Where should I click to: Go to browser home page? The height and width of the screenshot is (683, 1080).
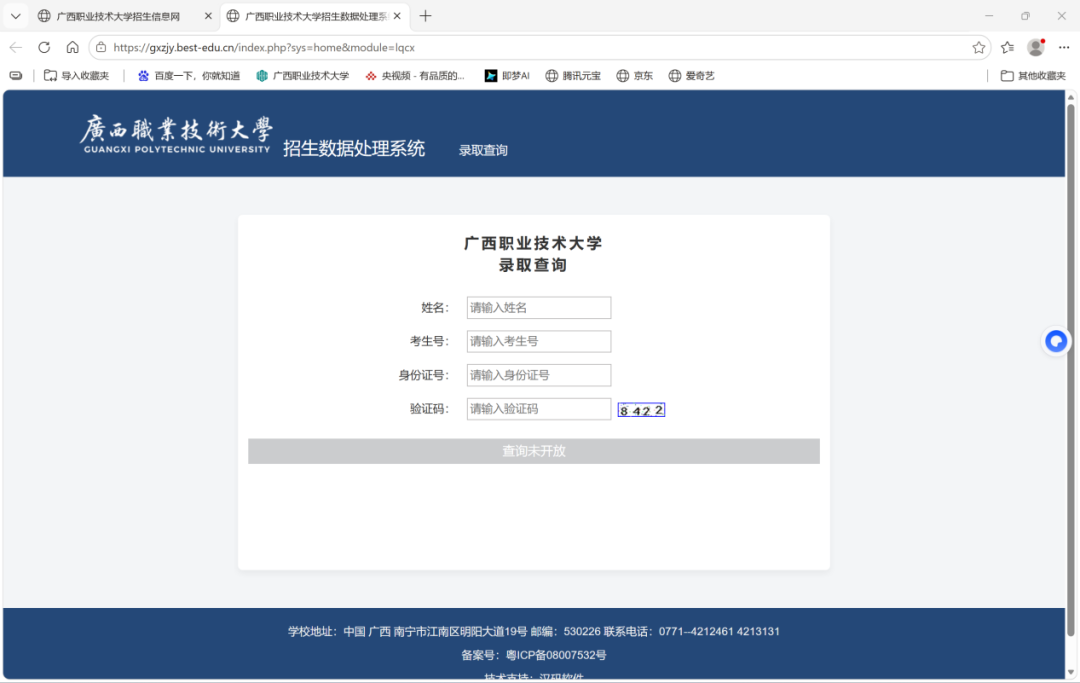[x=72, y=48]
